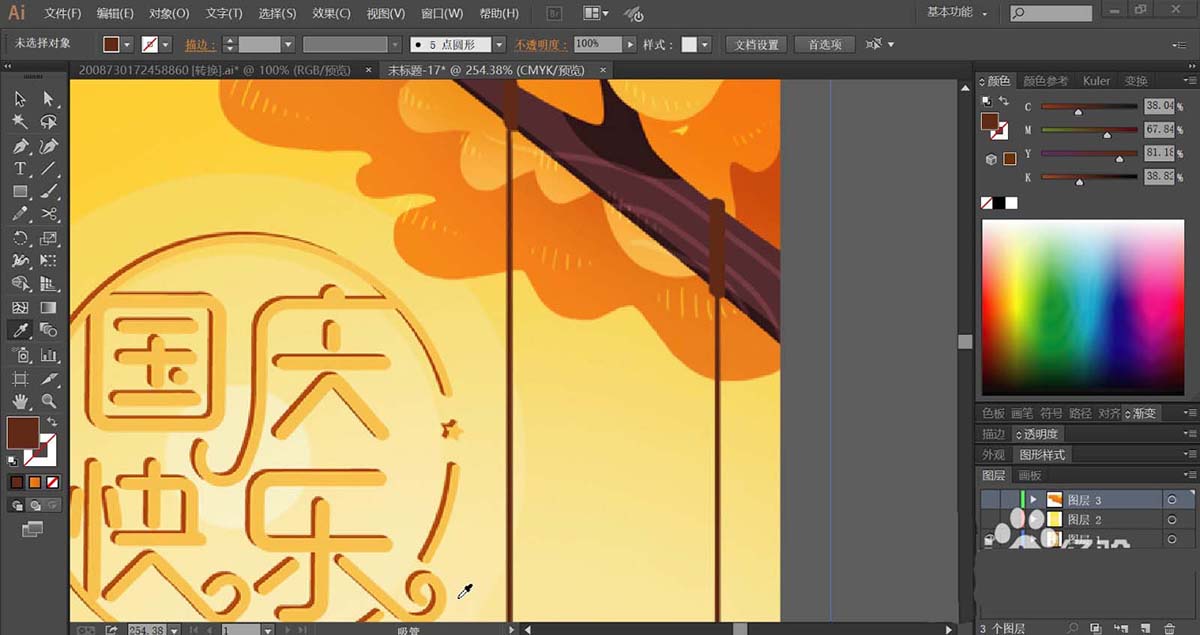Open the 颜色 panel flyout menu
The image size is (1200, 635).
tap(1189, 81)
